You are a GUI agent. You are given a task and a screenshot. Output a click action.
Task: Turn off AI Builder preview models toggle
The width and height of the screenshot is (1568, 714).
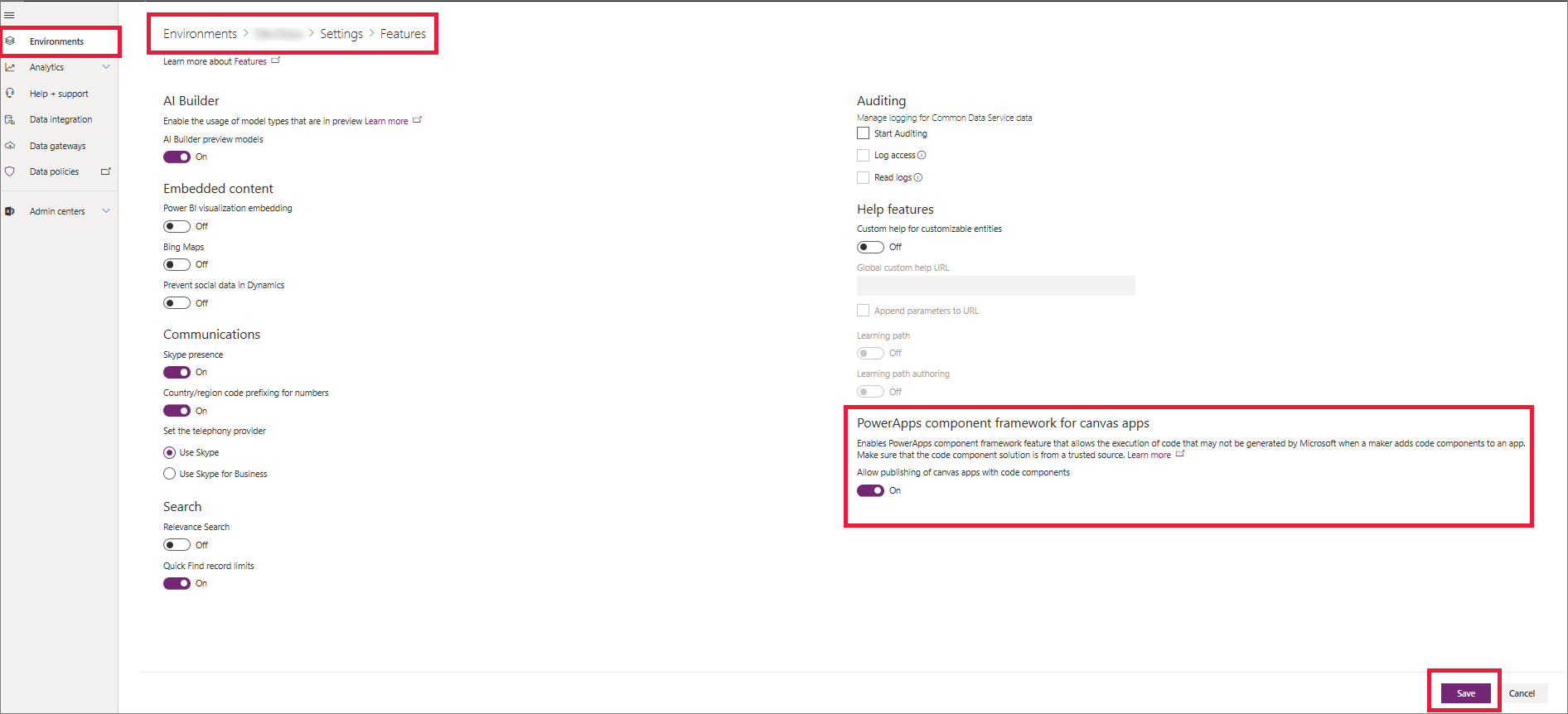[177, 157]
